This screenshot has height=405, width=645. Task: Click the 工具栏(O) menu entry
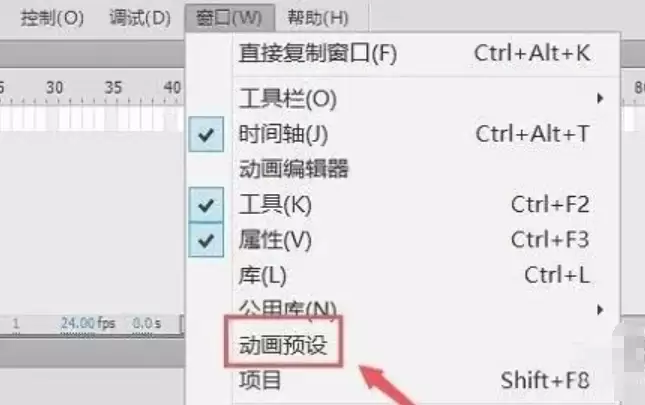[x=415, y=99]
